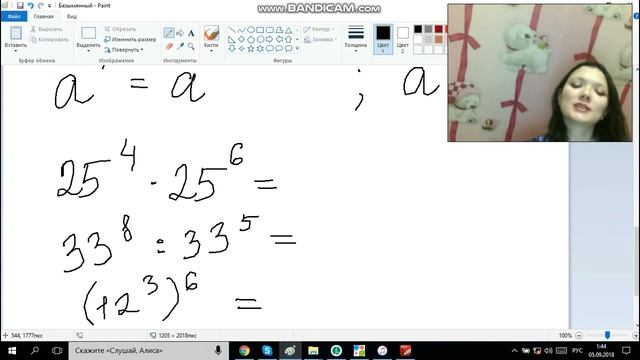640x360 pixels.
Task: Choose the Up arrow shape
Action: pyautogui.click(x=289, y=39)
